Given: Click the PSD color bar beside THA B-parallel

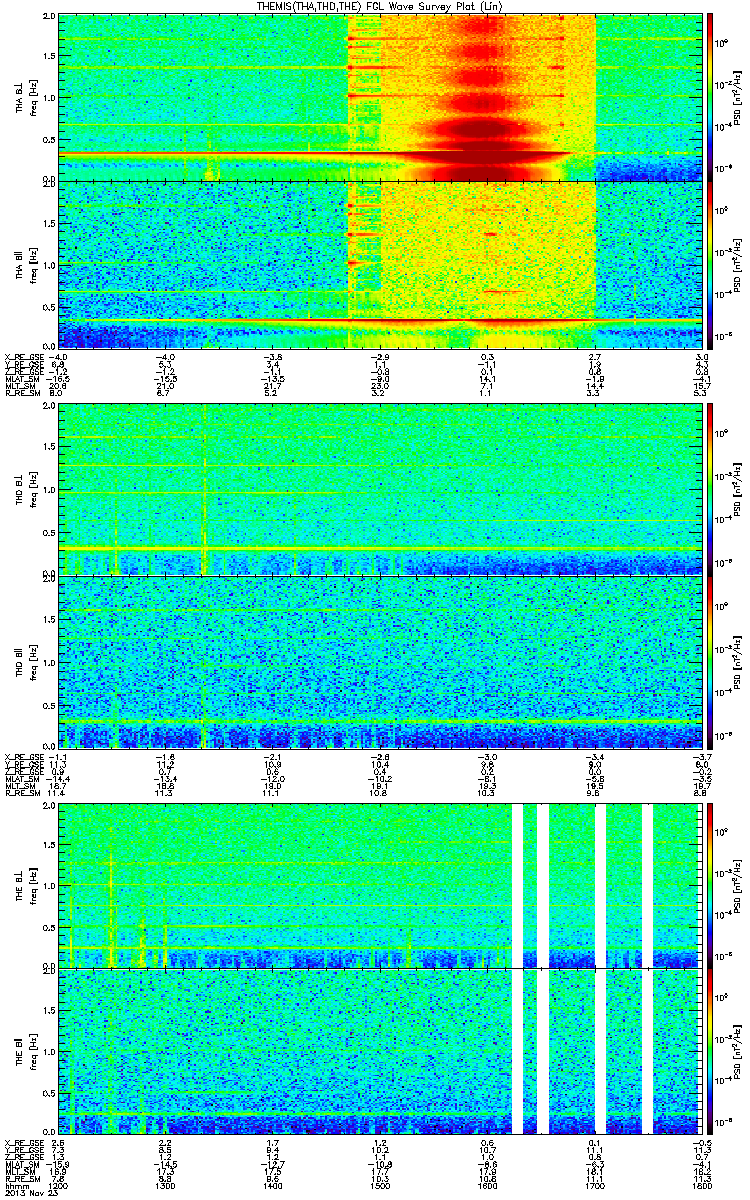Looking at the screenshot, I should pos(710,265).
